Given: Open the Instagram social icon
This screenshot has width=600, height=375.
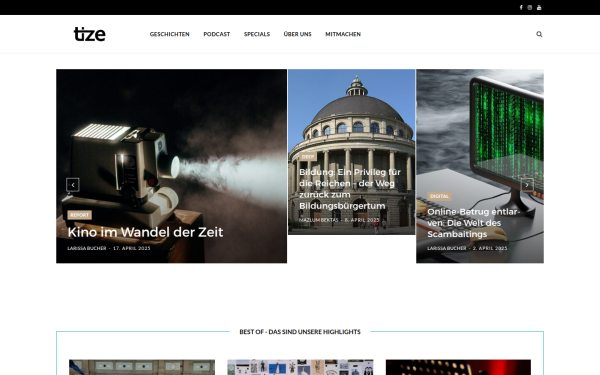Looking at the screenshot, I should coord(530,7).
